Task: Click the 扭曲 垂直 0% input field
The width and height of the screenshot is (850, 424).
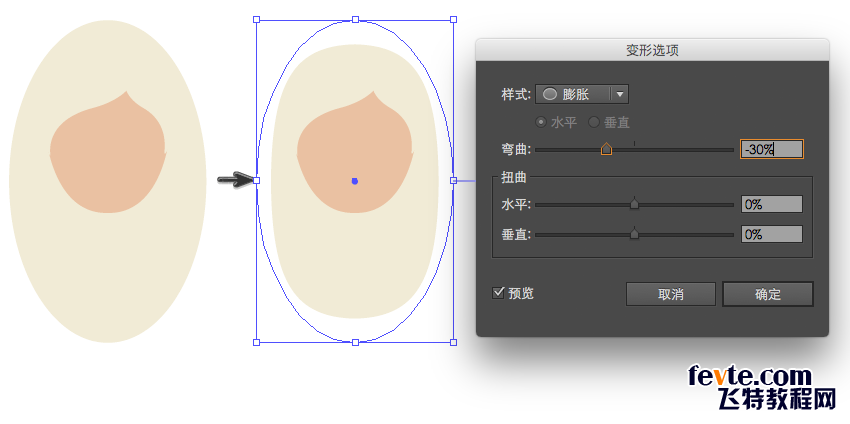Action: [771, 234]
